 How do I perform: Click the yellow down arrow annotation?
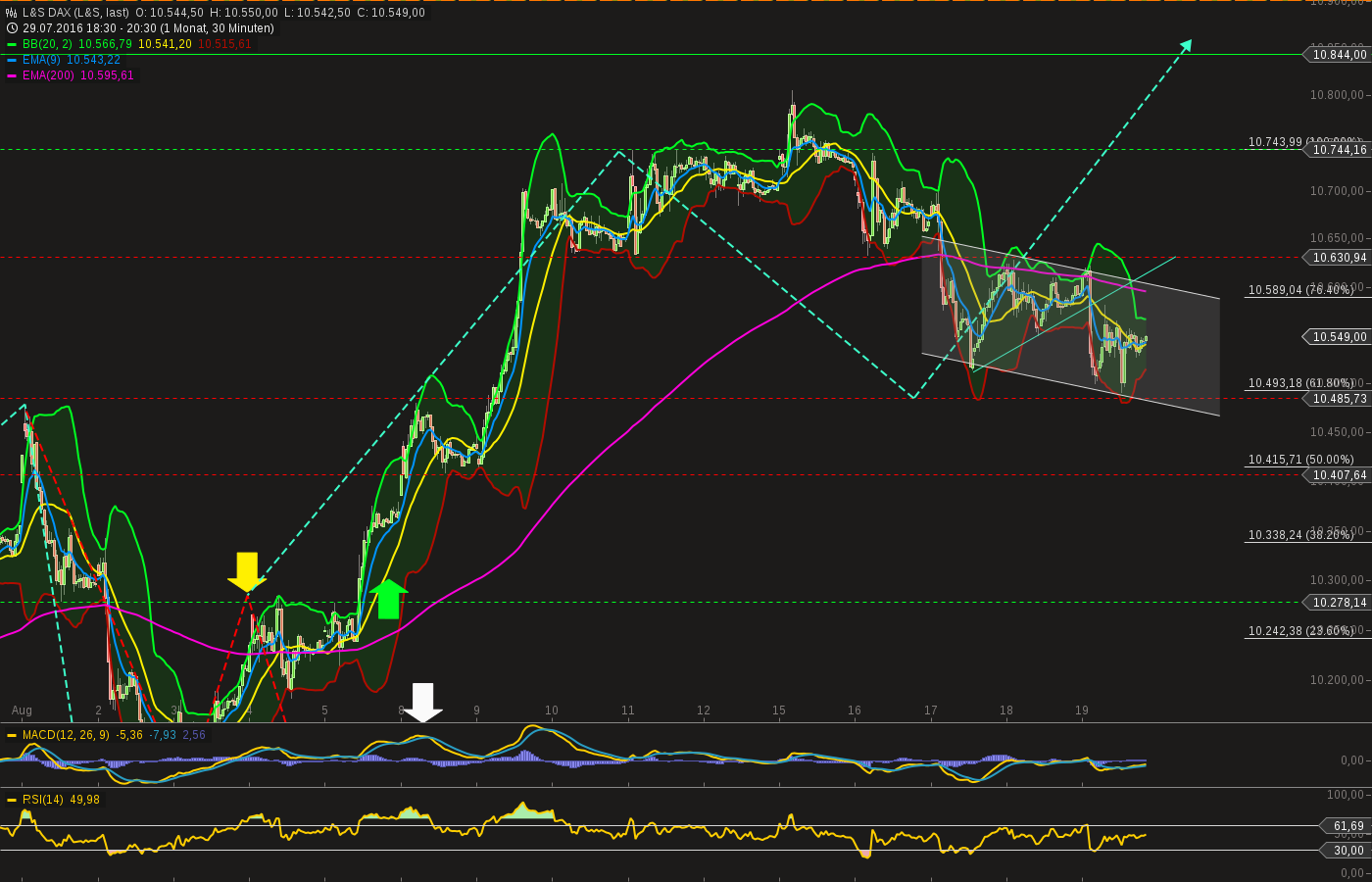(x=246, y=572)
